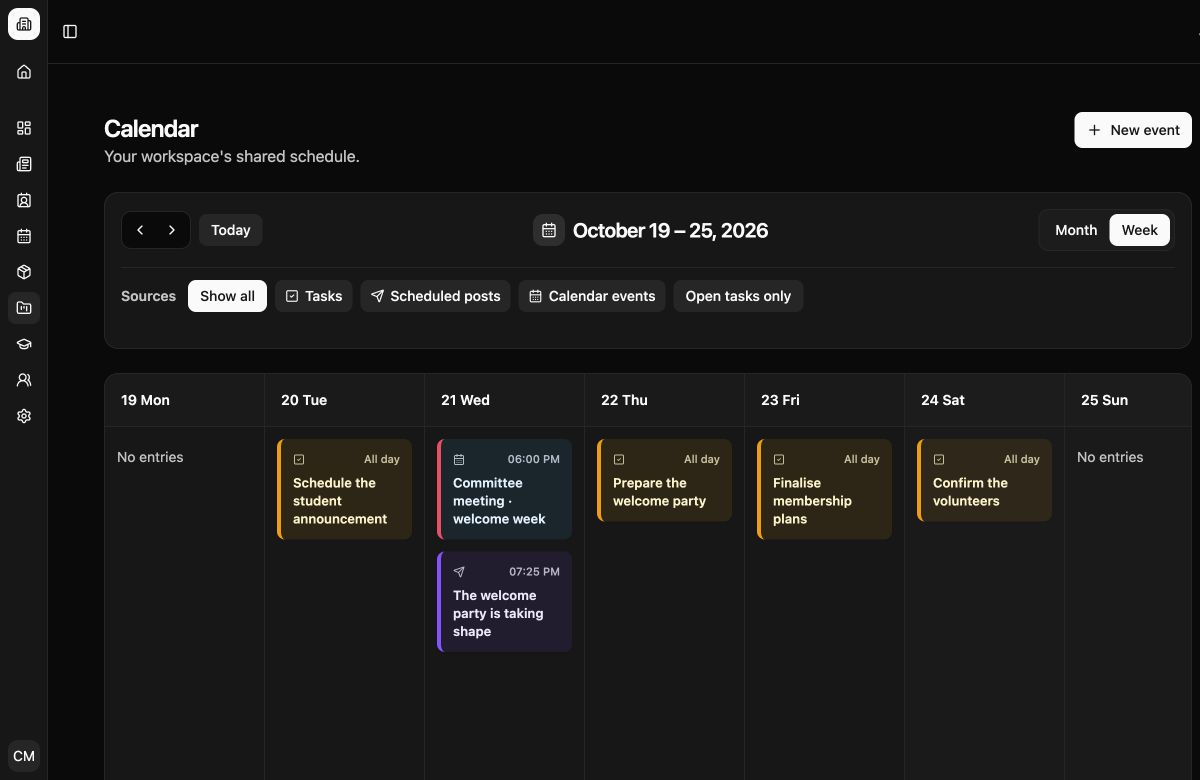Switch to Week view
Viewport: 1200px width, 780px height.
tap(1139, 230)
